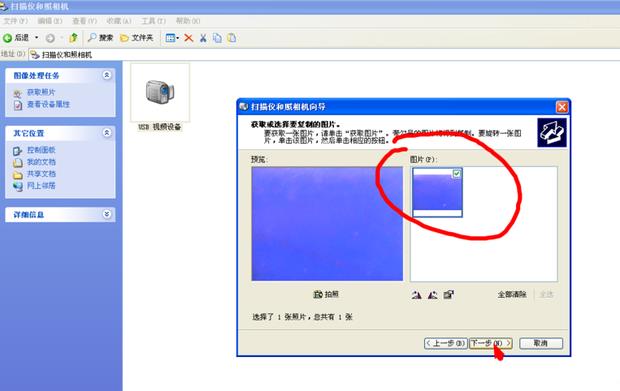
Task: Click the red Delete X toolbar icon
Action: pos(189,38)
